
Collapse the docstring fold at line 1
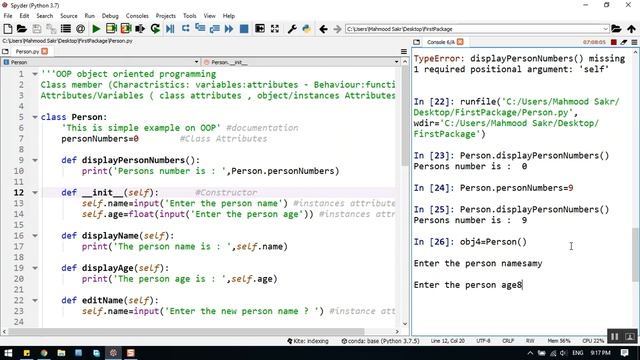35,74
